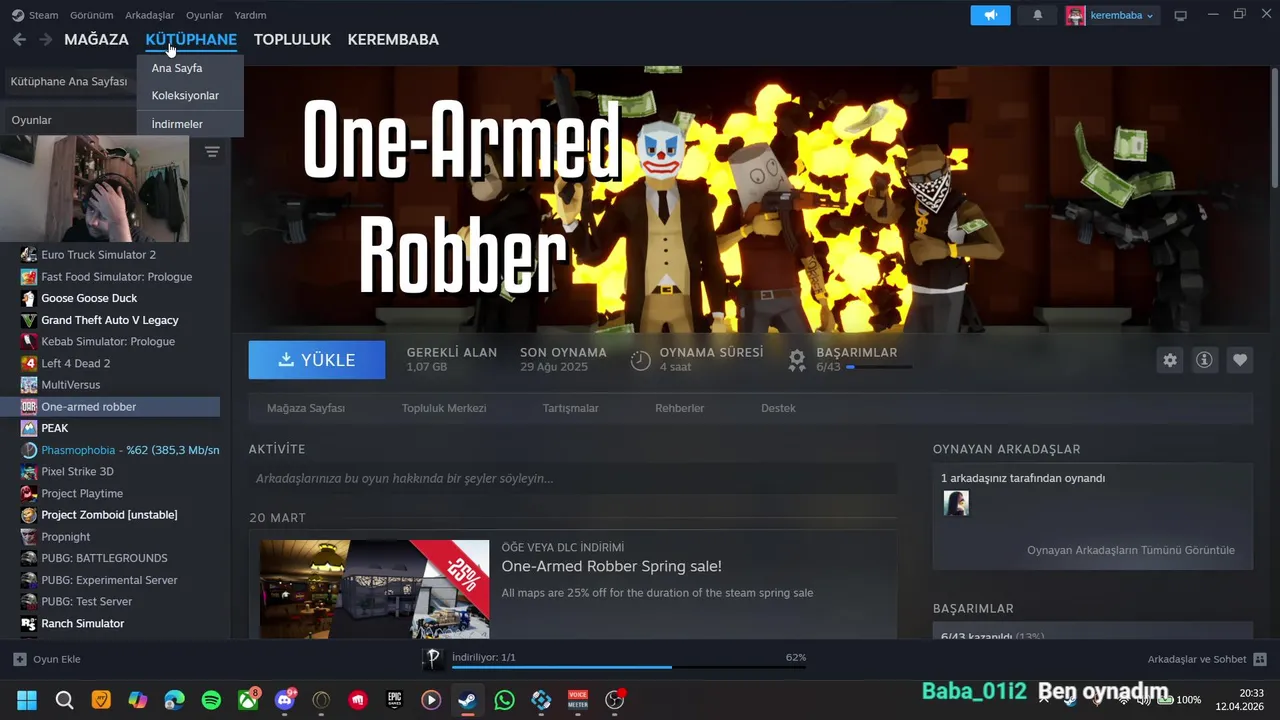Screen dimensions: 1280x720
Task: Open game settings gear for One-Armed Robber
Action: click(1170, 360)
